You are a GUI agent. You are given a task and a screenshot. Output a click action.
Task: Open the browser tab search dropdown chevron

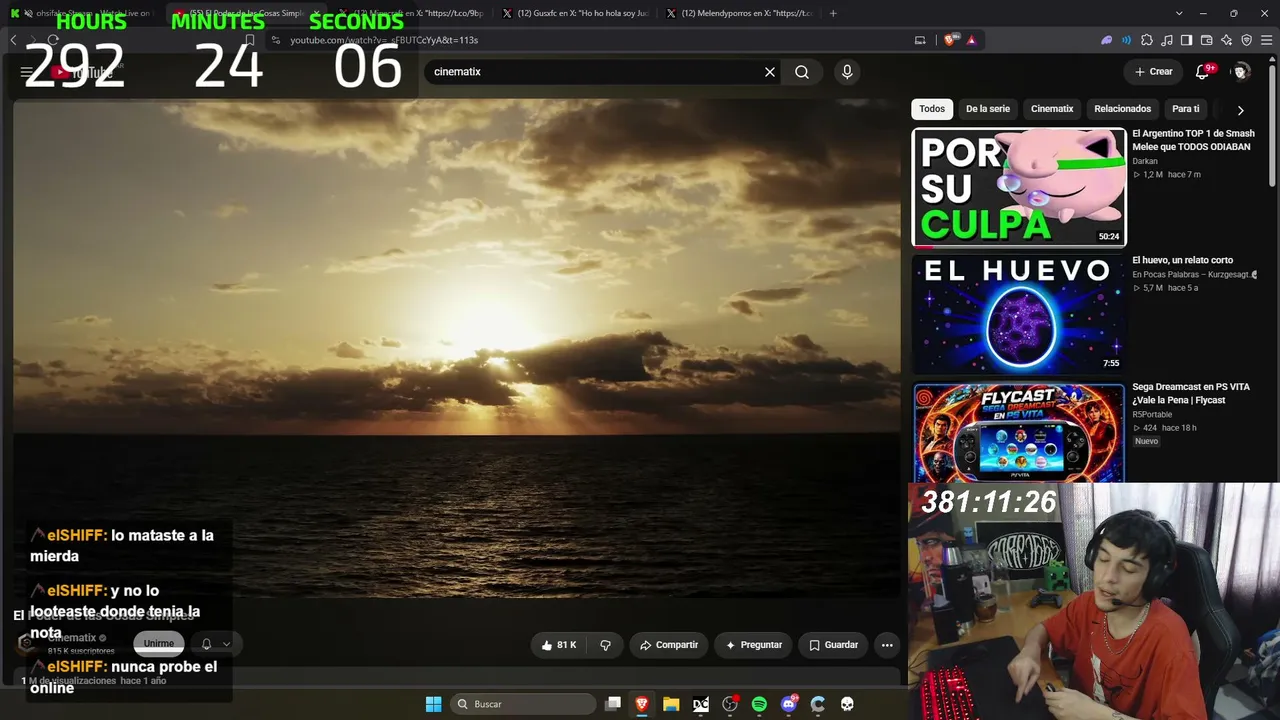[1179, 13]
